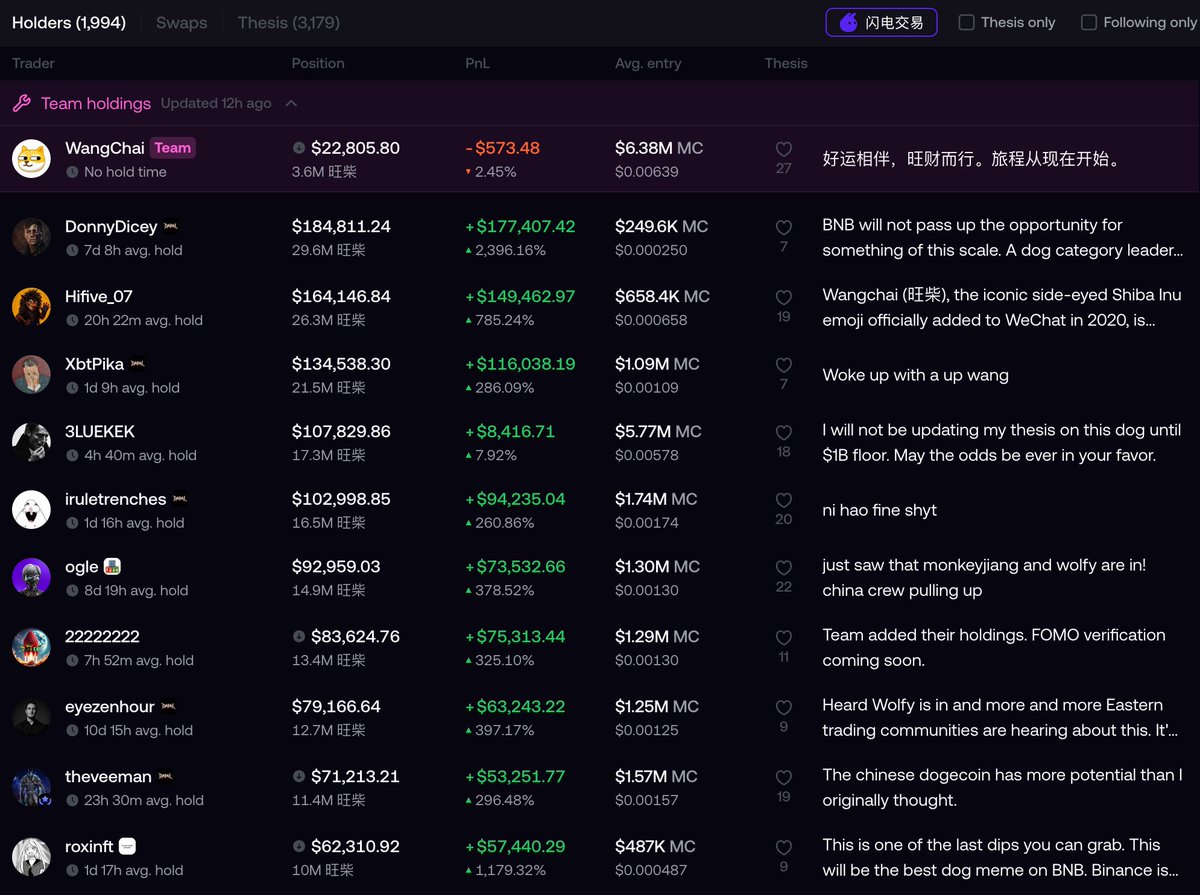Viewport: 1200px width, 895px height.
Task: Sort by the Position column header
Action: pos(318,63)
